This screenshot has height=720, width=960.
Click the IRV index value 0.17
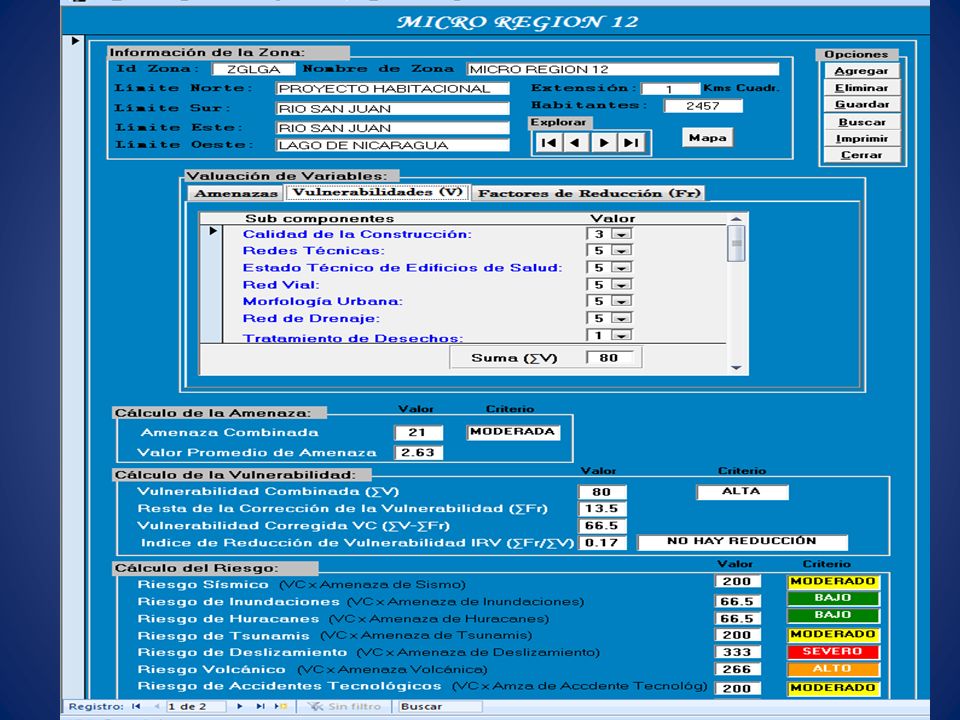pos(602,543)
